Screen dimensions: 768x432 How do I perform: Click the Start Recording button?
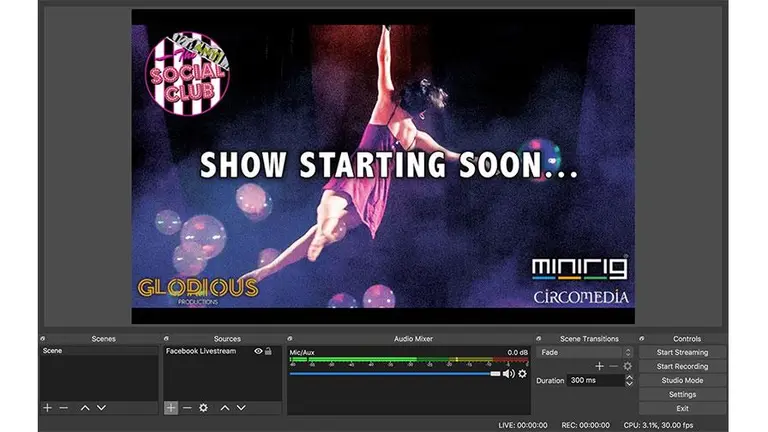click(682, 366)
